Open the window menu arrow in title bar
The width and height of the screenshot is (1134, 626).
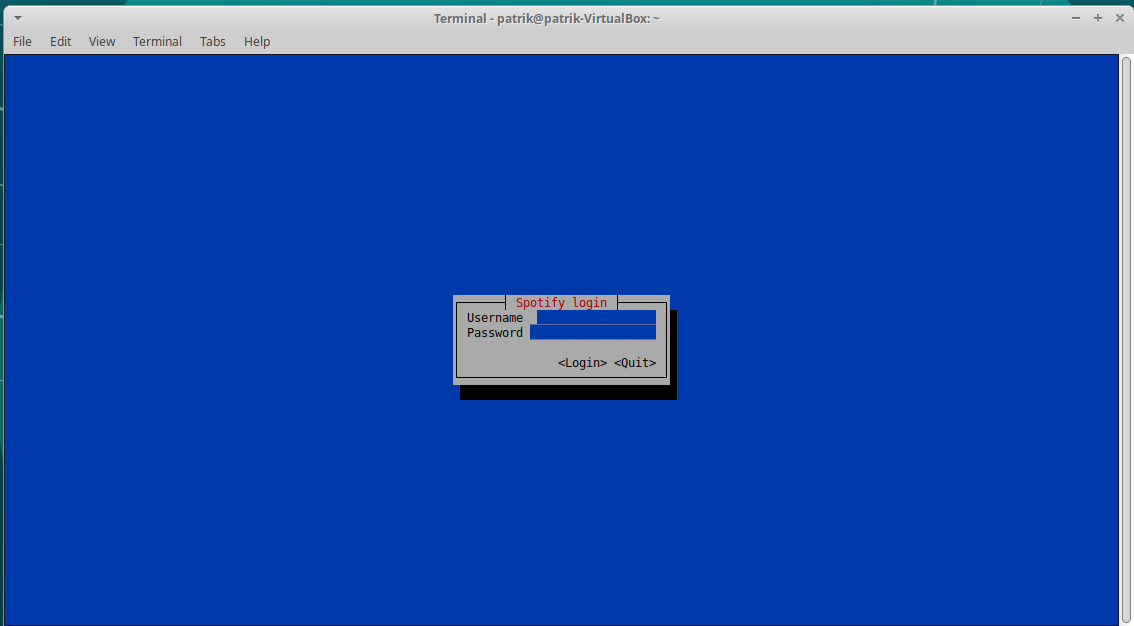click(x=18, y=18)
